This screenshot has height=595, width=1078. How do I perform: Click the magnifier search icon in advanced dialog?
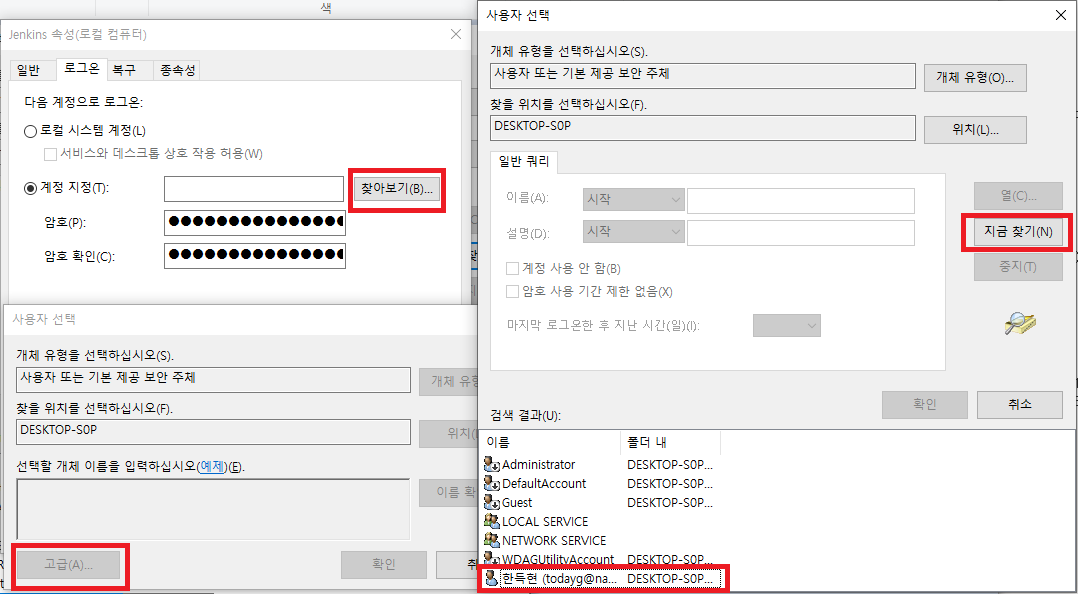(1020, 322)
